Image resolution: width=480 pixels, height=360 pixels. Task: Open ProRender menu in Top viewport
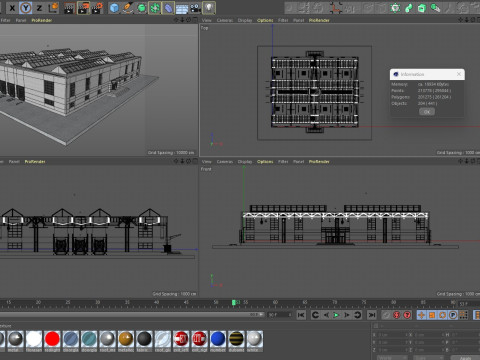click(x=319, y=20)
